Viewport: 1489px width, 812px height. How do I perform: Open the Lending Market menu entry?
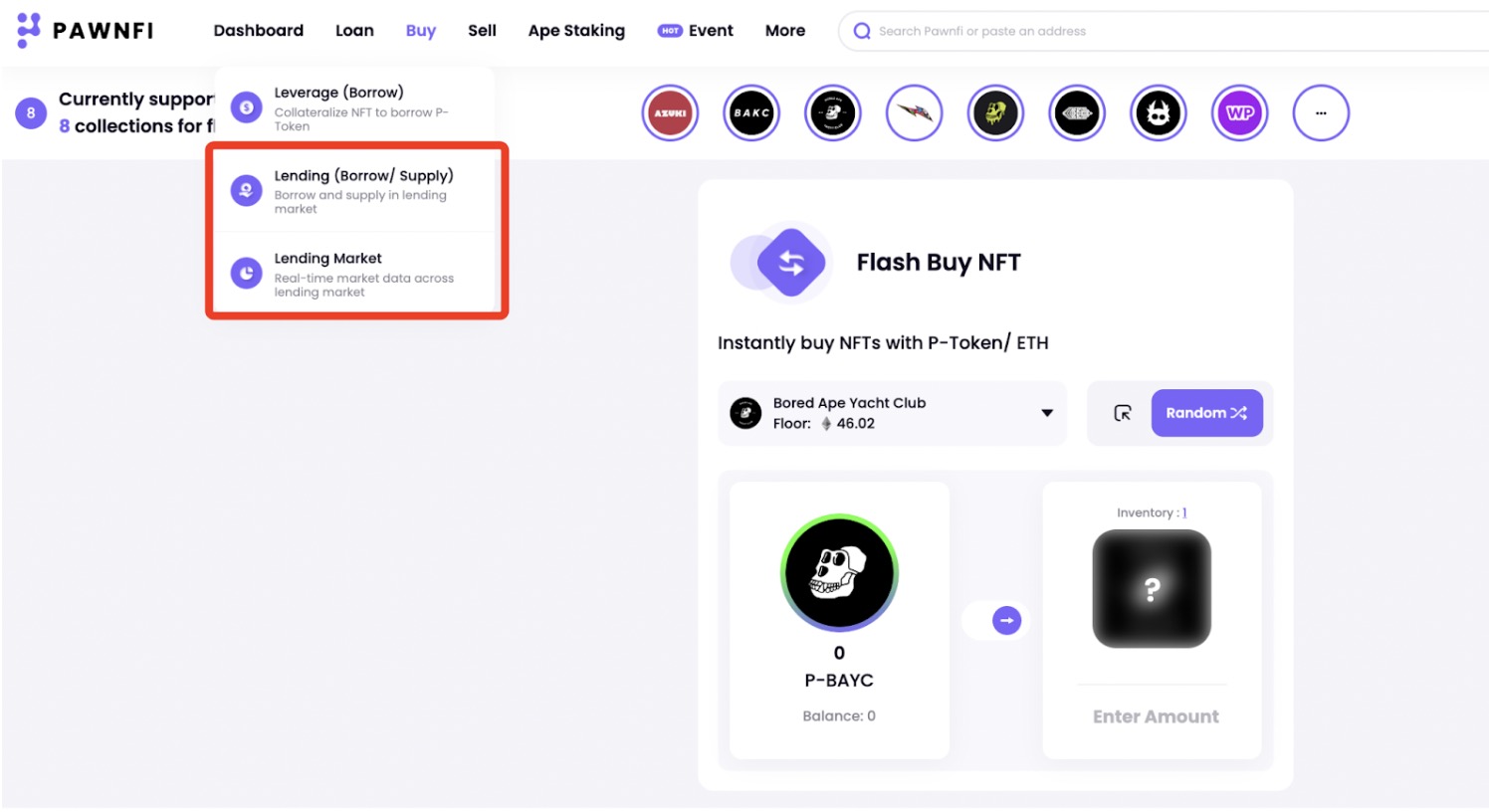363,274
